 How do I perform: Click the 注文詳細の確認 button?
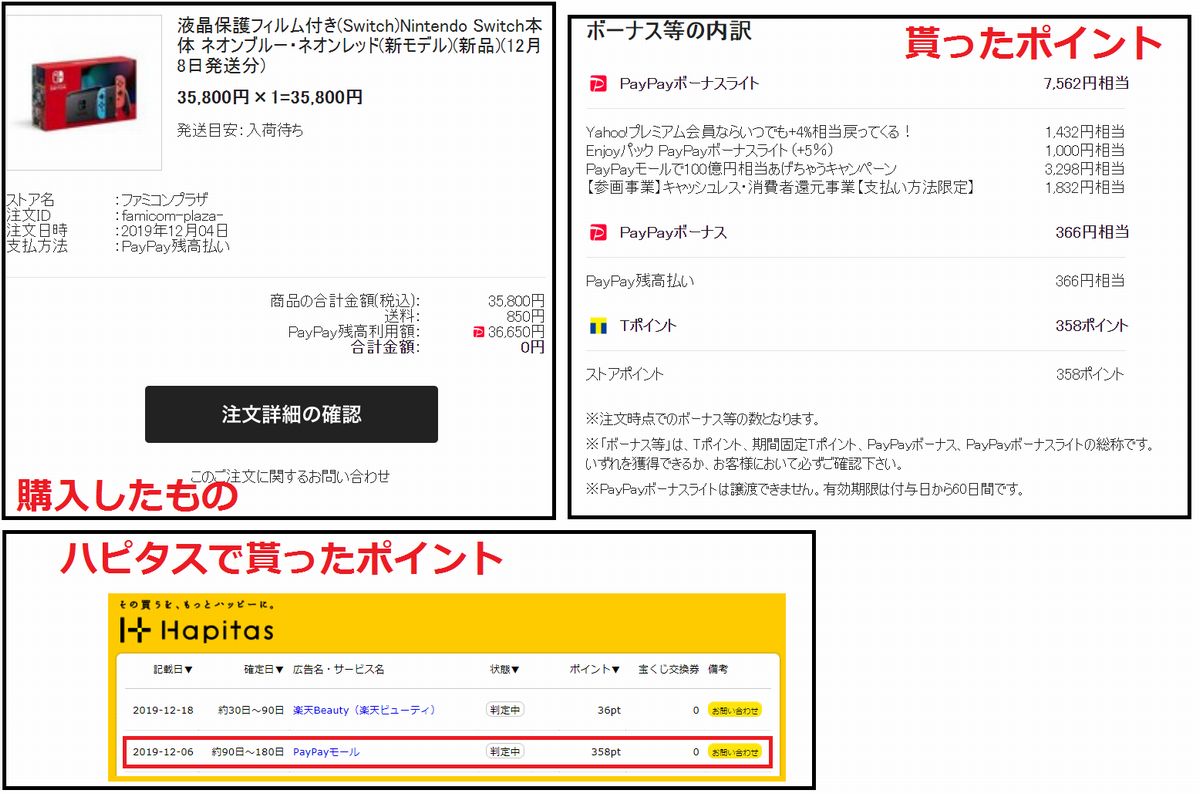(291, 414)
